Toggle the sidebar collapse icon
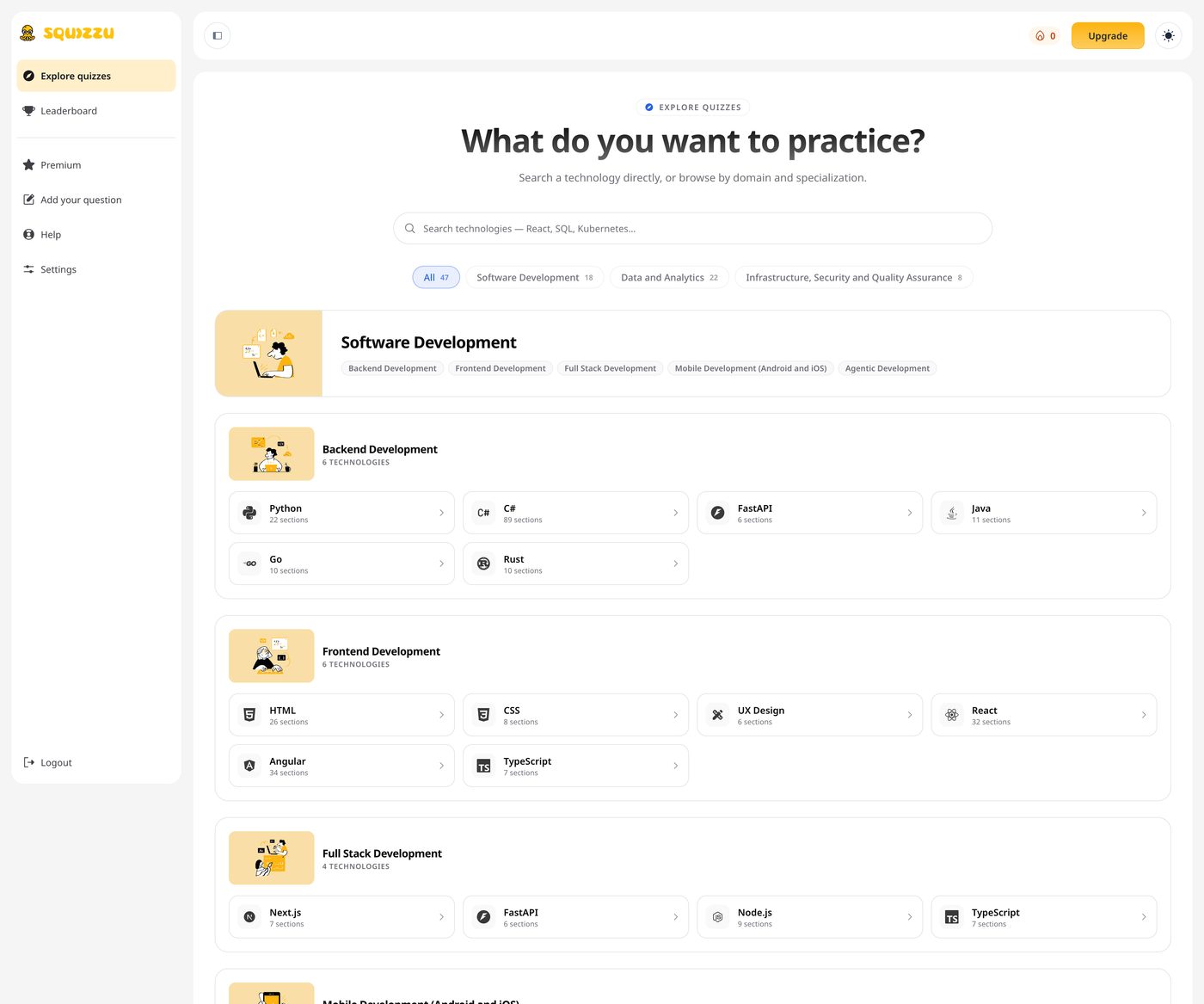 218,35
